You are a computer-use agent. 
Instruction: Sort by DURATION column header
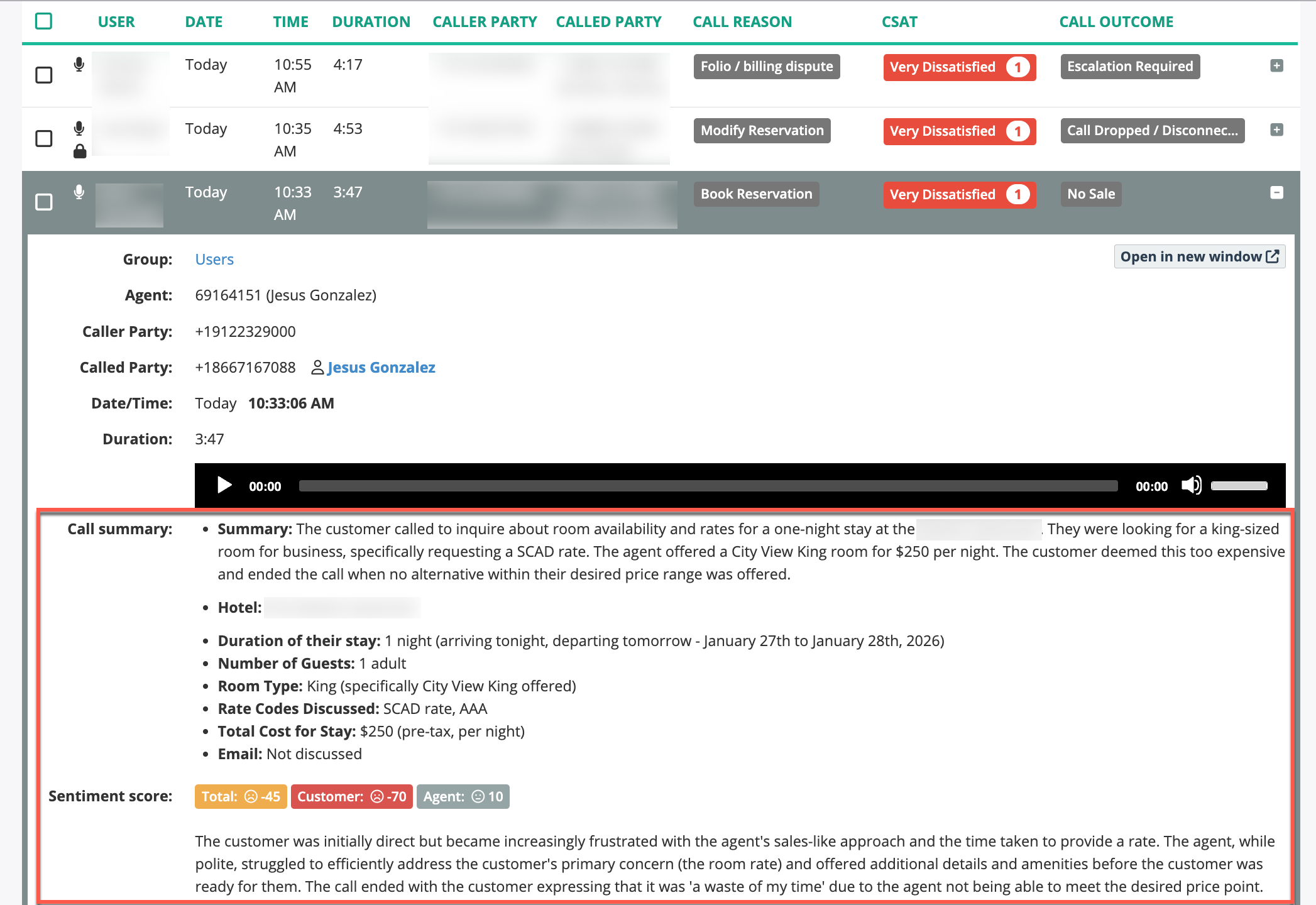click(371, 22)
